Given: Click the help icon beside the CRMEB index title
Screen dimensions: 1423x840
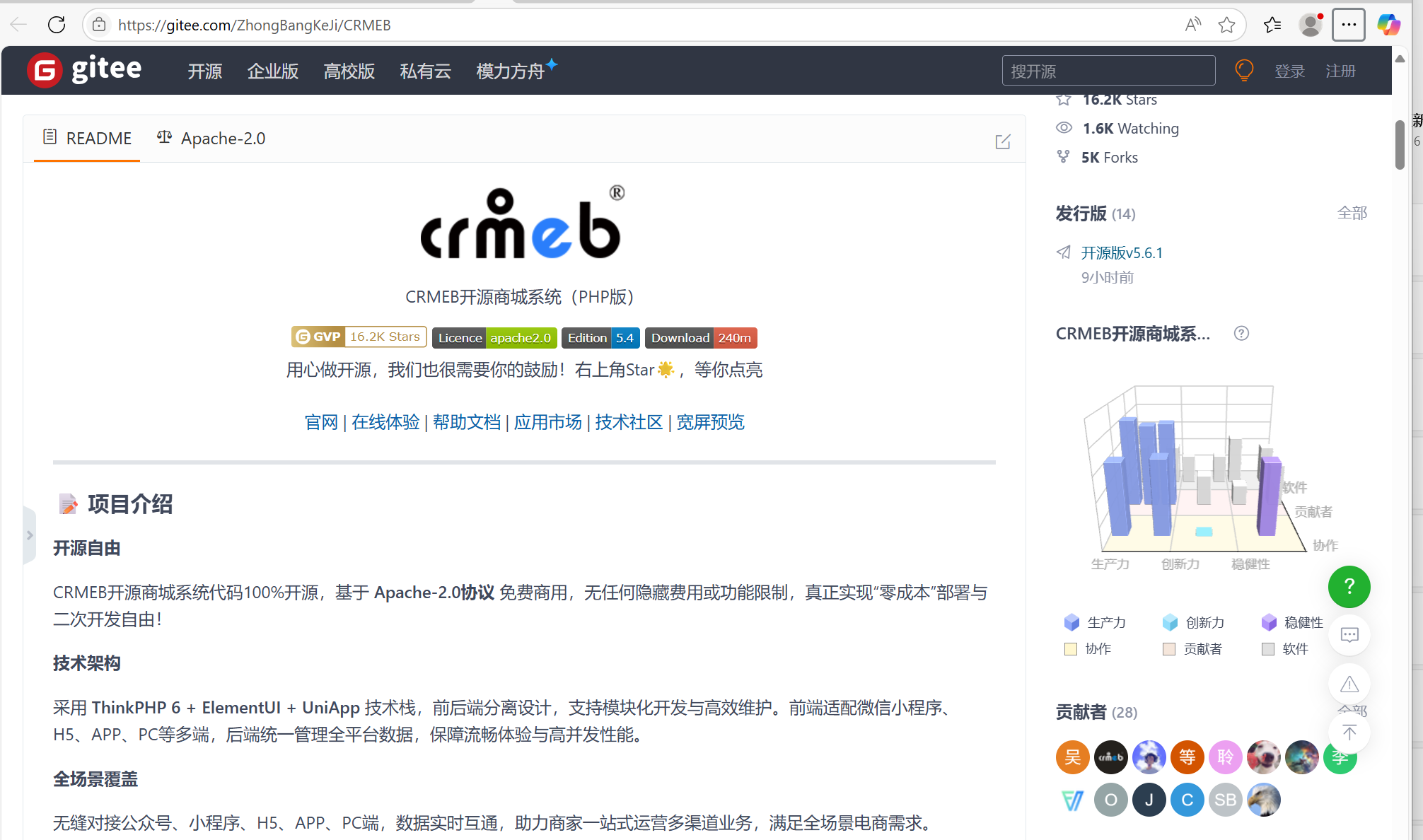Looking at the screenshot, I should pos(1241,333).
